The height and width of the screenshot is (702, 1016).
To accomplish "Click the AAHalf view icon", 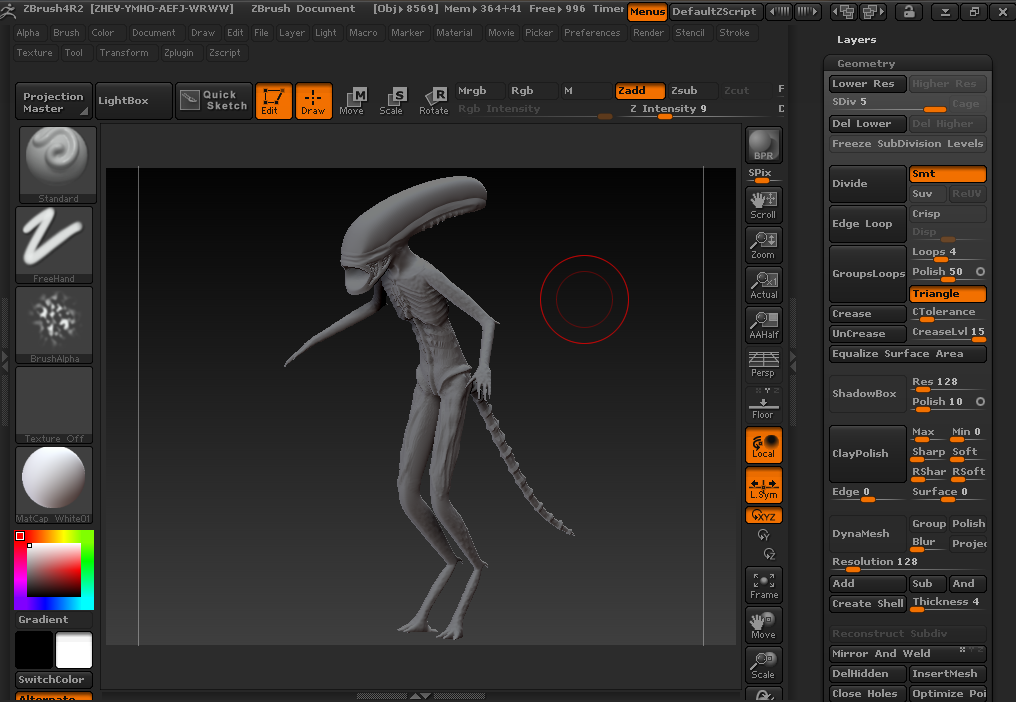I will pos(763,325).
